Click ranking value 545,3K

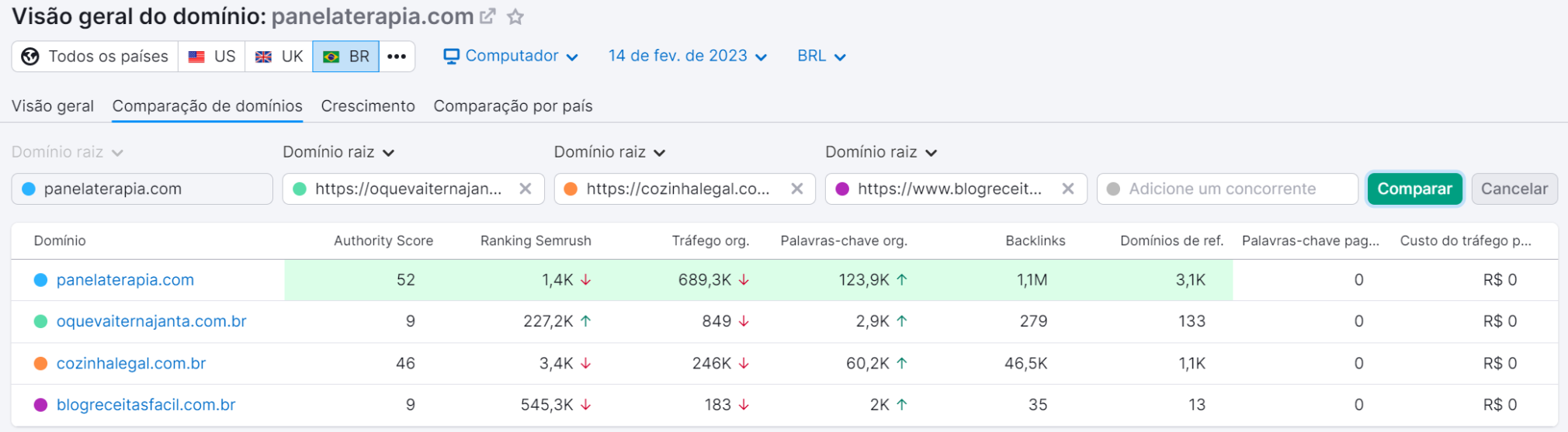click(547, 405)
